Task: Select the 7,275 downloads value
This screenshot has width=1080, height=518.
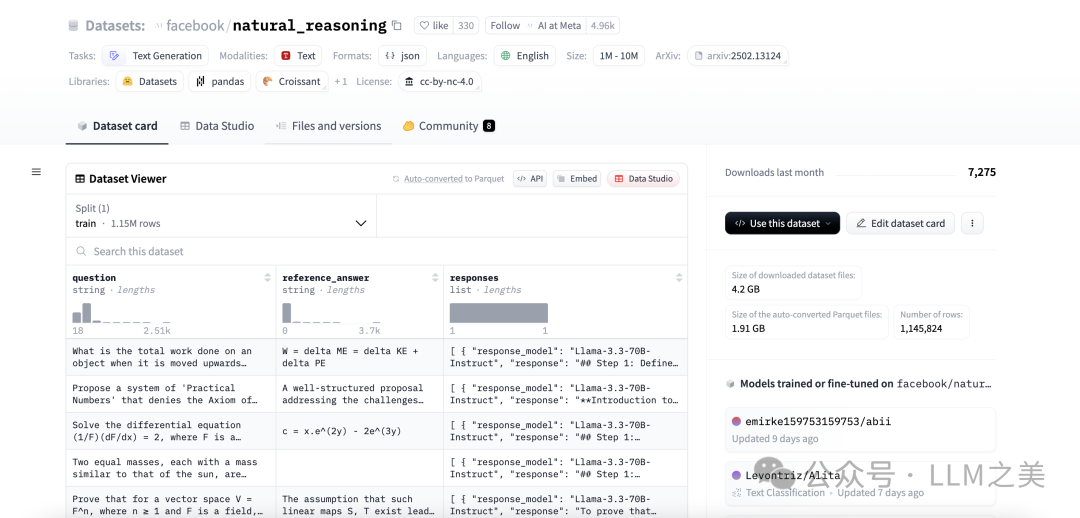Action: click(982, 172)
